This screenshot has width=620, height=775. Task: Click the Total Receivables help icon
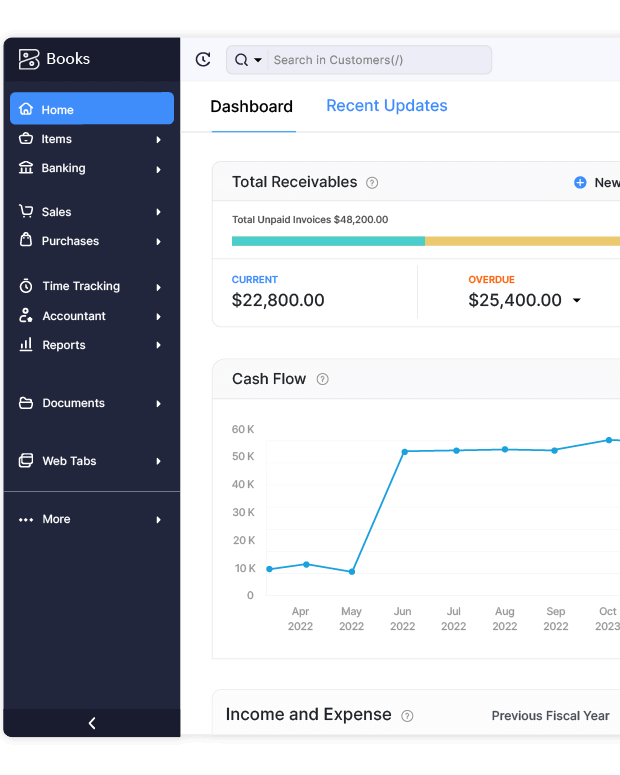(372, 183)
